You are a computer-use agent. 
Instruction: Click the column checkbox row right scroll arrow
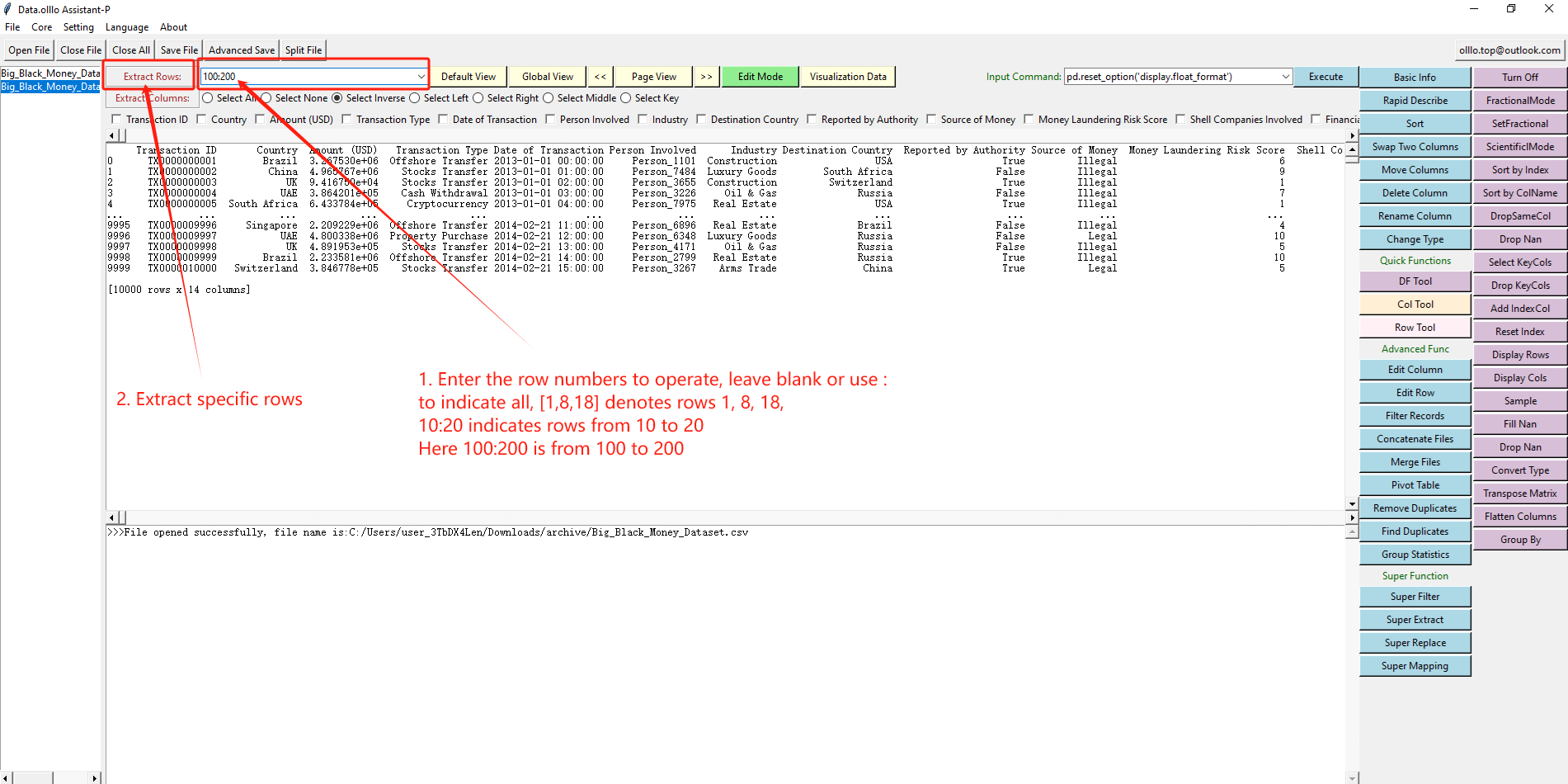pos(1352,135)
